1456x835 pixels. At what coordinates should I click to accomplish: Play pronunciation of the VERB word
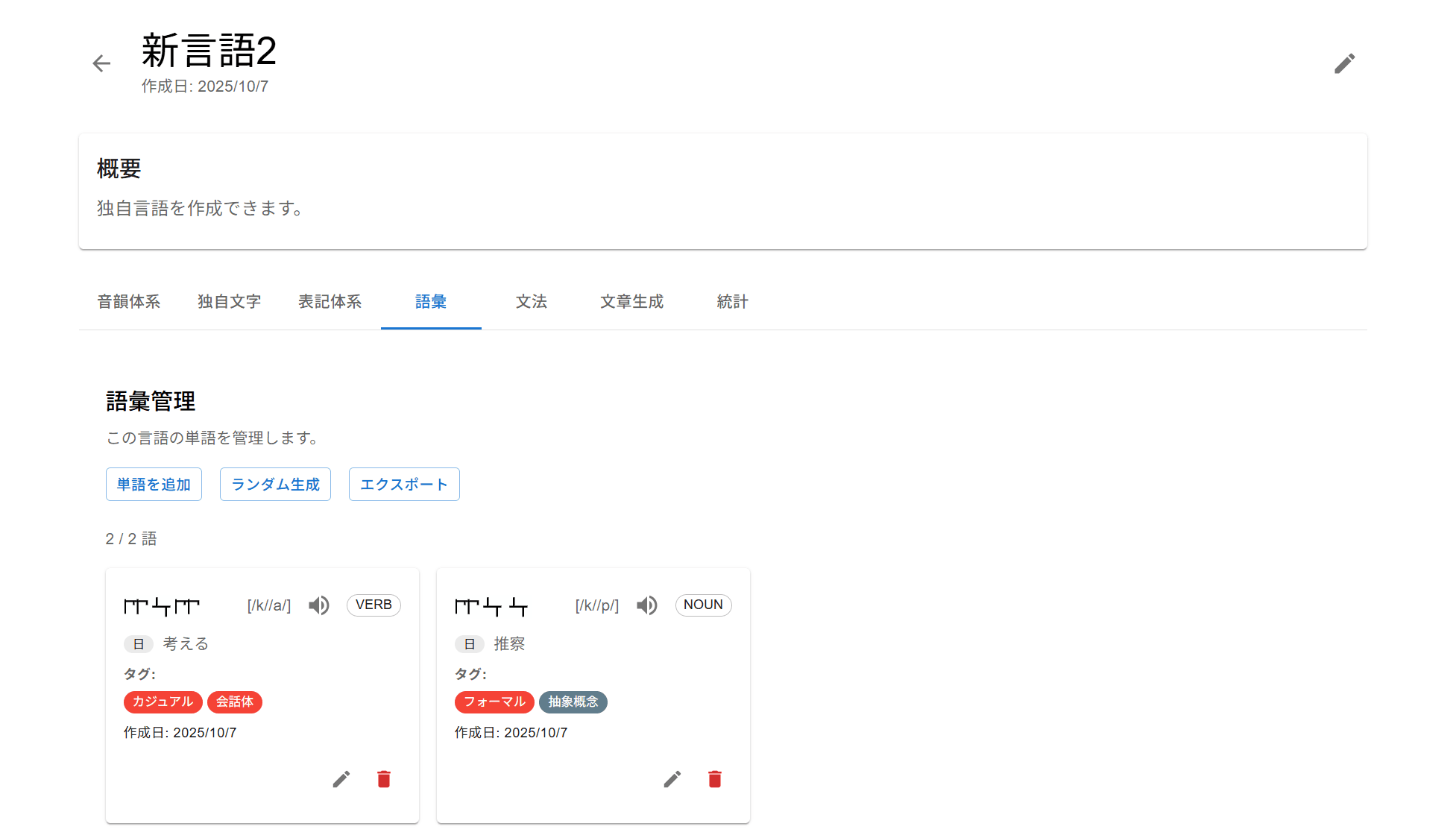pos(319,605)
